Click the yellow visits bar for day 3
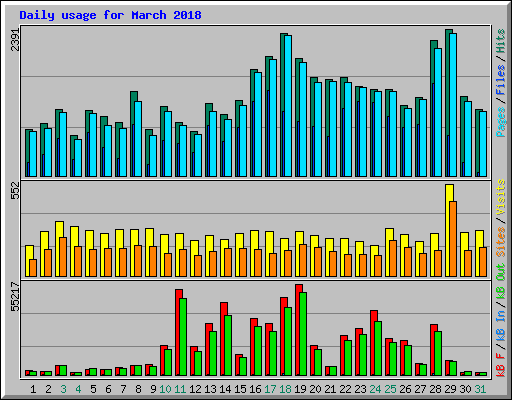Screen dimensions: 512x400 pyautogui.click(x=59, y=249)
